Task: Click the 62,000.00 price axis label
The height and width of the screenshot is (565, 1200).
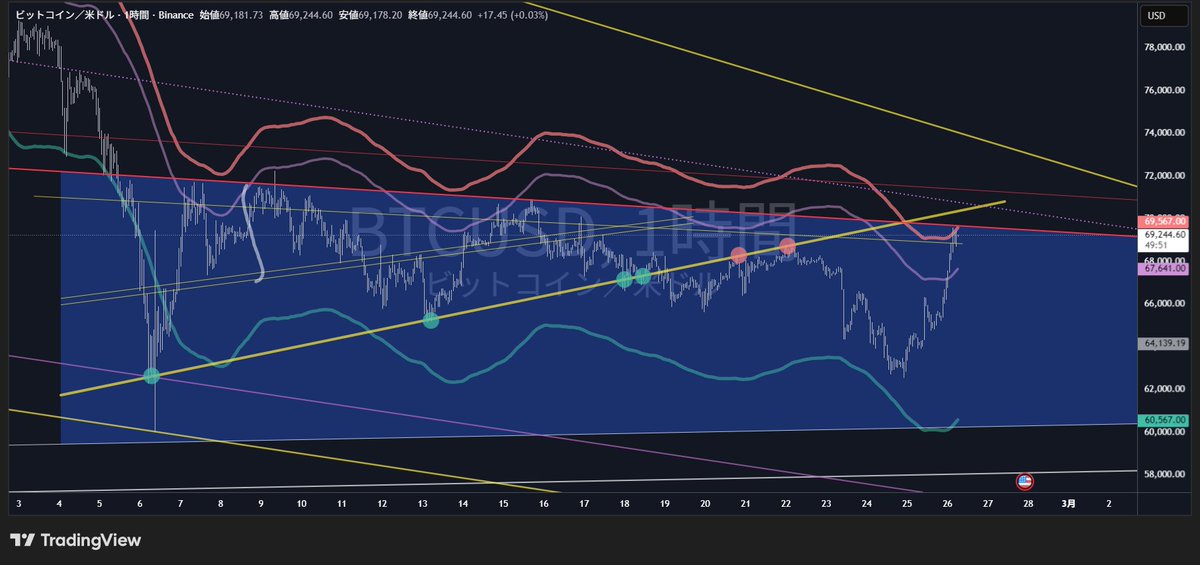Action: point(1164,389)
